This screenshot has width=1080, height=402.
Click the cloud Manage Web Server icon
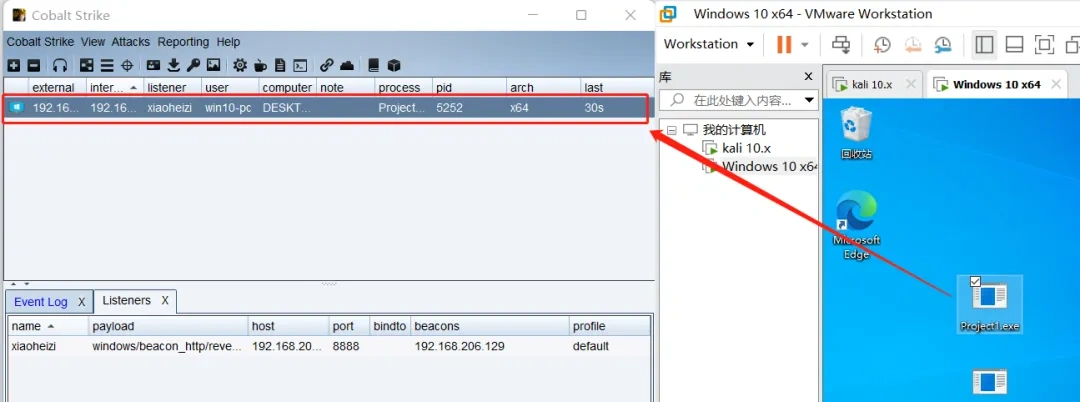coord(347,65)
